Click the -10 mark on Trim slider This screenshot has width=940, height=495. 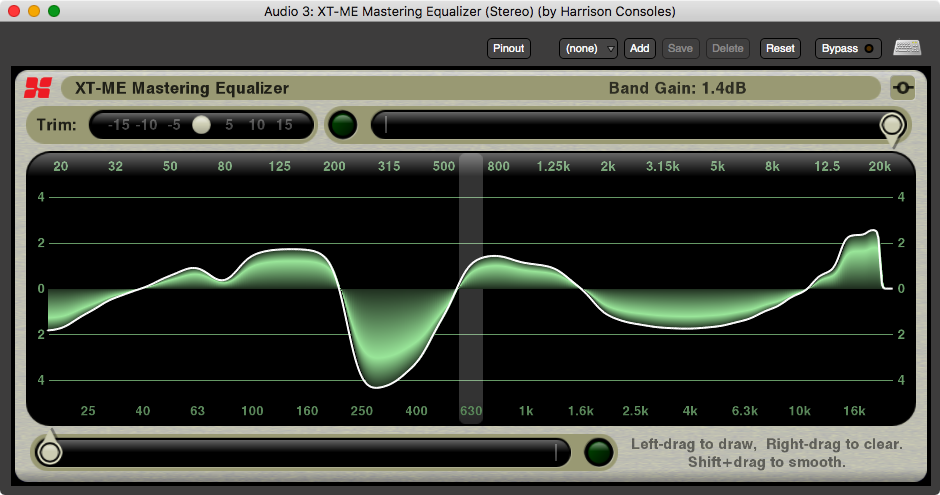coord(146,125)
